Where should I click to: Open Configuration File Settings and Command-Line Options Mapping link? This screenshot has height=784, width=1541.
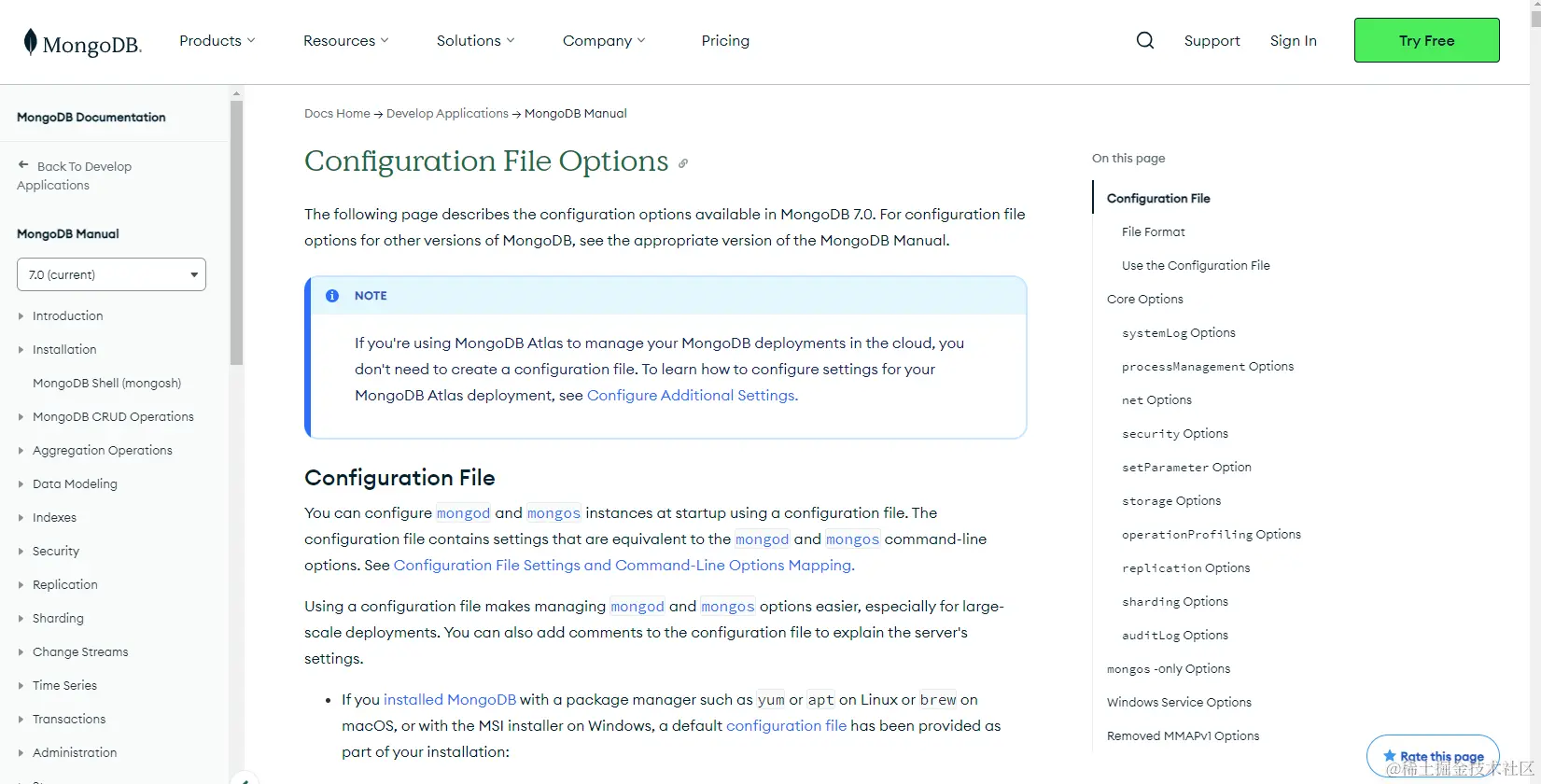tap(624, 565)
